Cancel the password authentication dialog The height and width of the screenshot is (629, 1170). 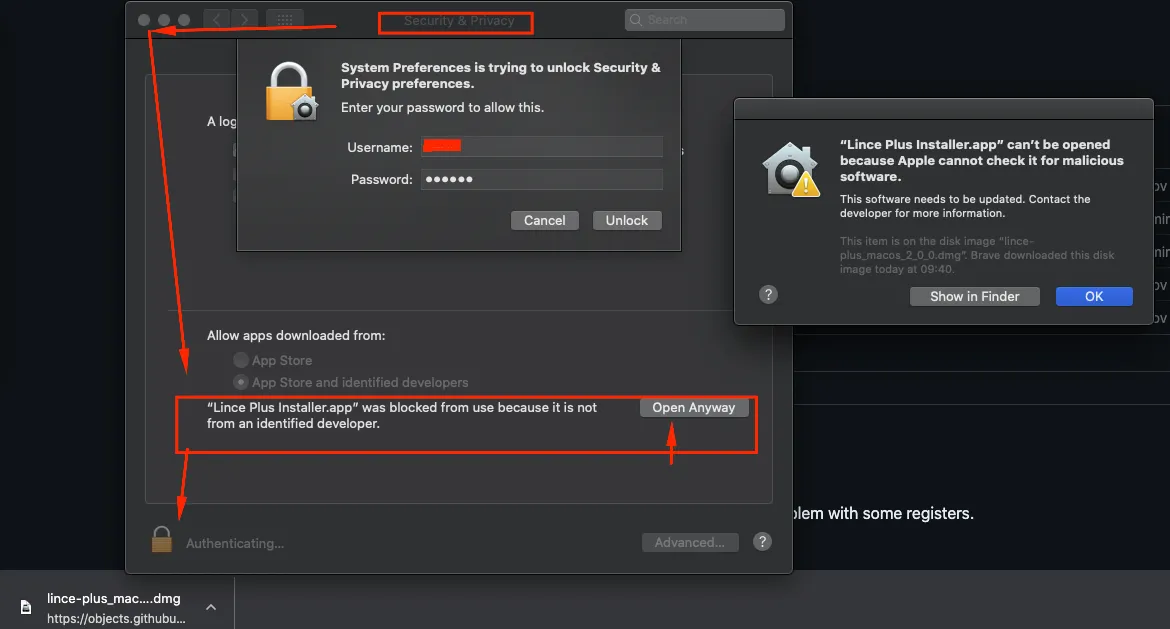(545, 220)
